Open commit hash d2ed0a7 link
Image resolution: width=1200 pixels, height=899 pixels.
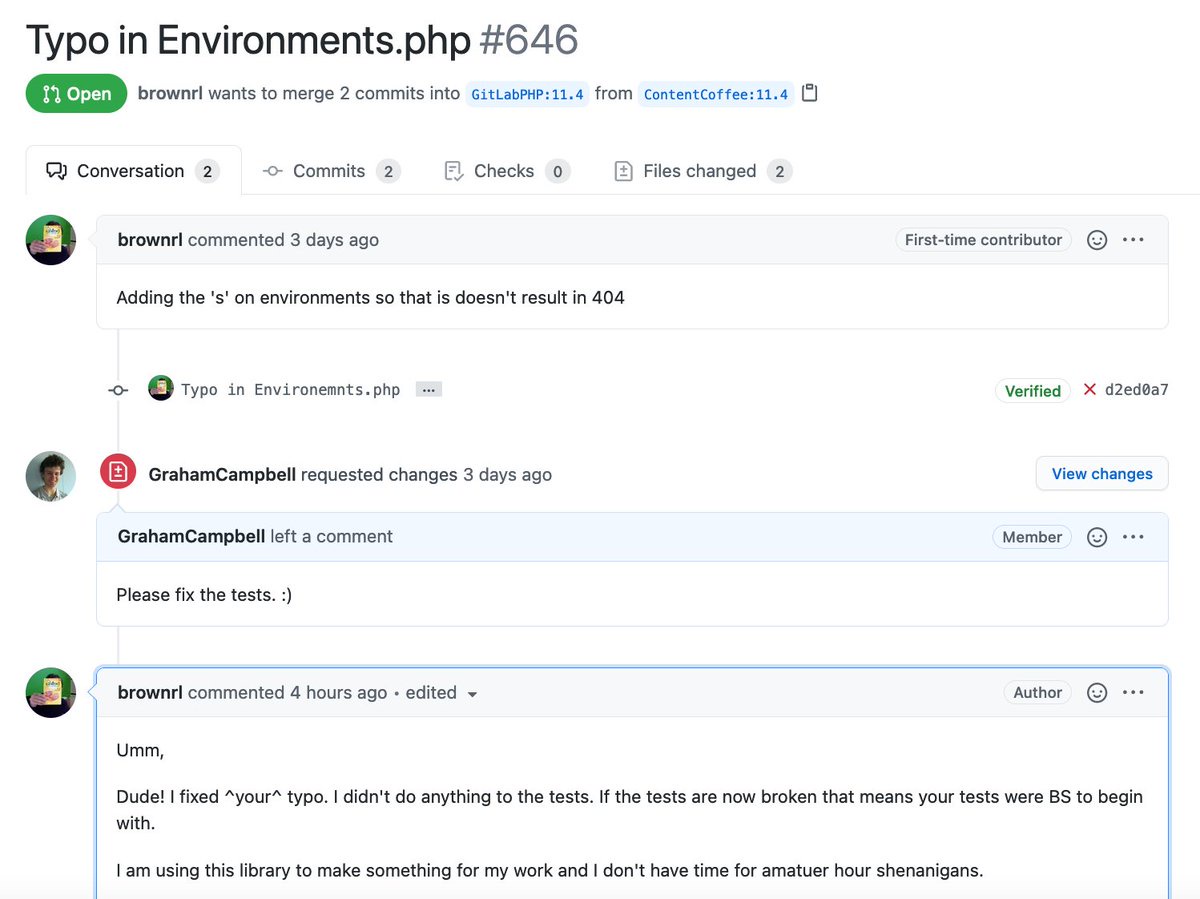(x=1136, y=390)
